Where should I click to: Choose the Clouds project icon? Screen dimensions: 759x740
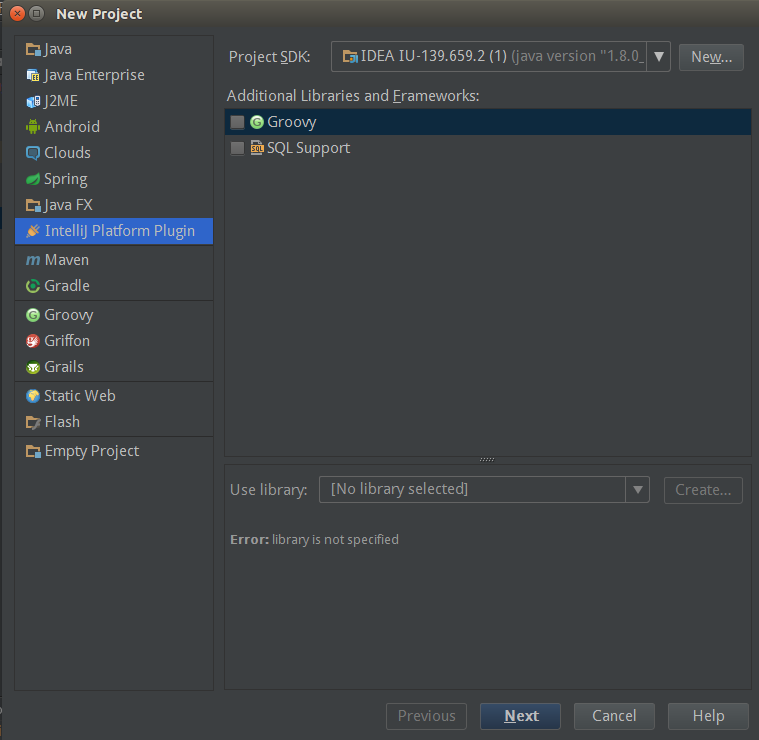tap(33, 153)
